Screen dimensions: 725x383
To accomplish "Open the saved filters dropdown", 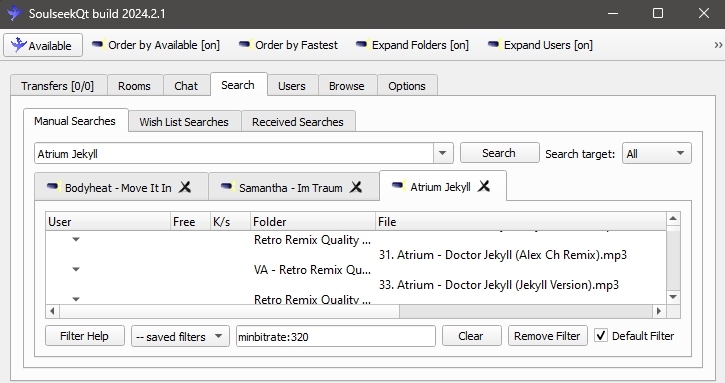I will coord(180,336).
